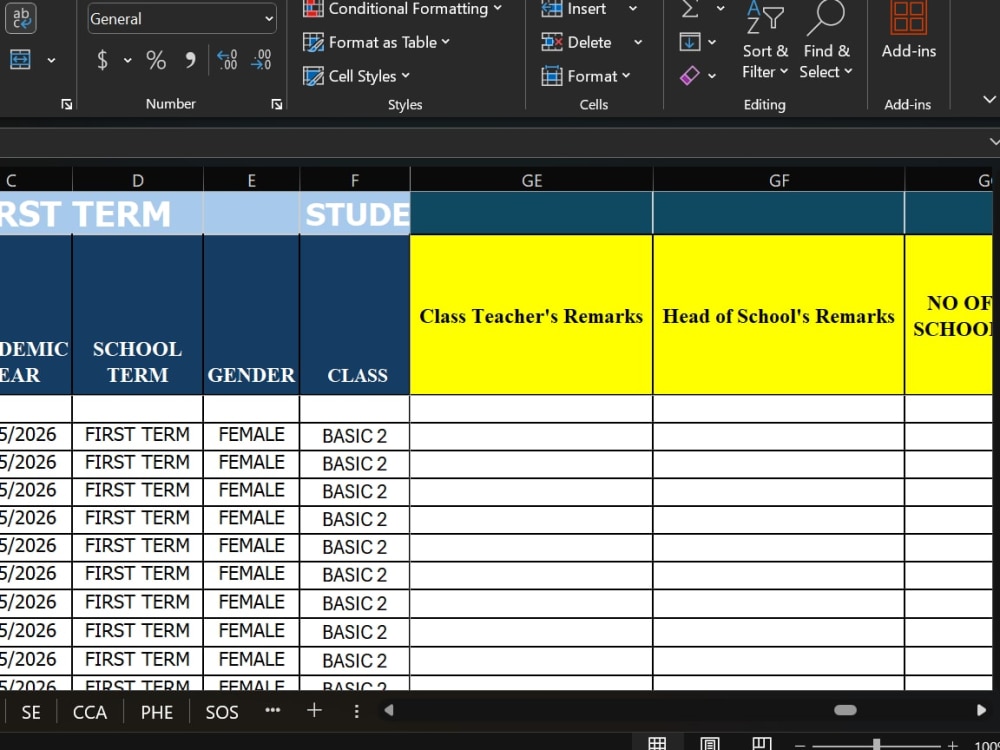
Task: Expand accounting format dropdown arrow
Action: point(128,60)
